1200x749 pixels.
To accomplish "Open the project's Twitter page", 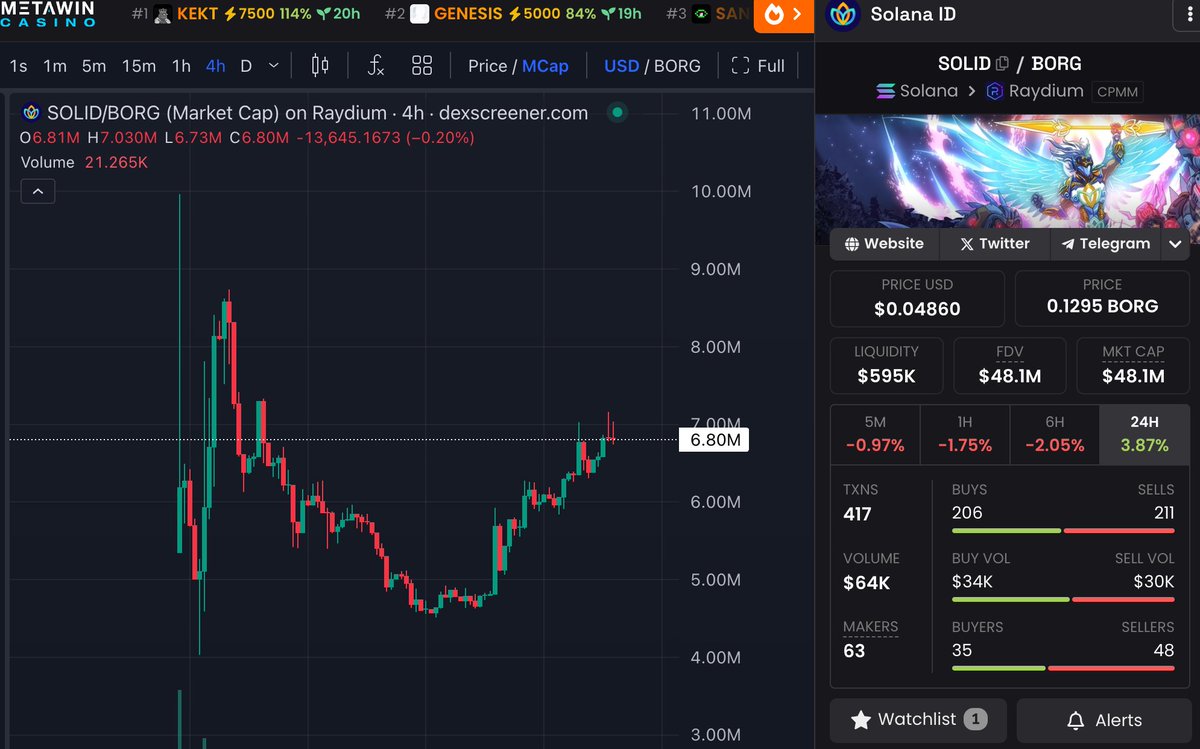I will [x=994, y=243].
